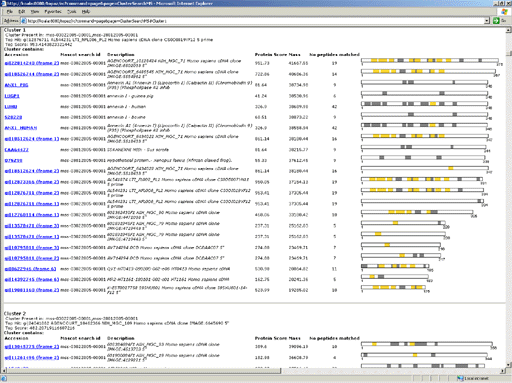Open the Xenopus laevis hypothetical protein accession link
This screenshot has height=383, width=512.
(13, 160)
